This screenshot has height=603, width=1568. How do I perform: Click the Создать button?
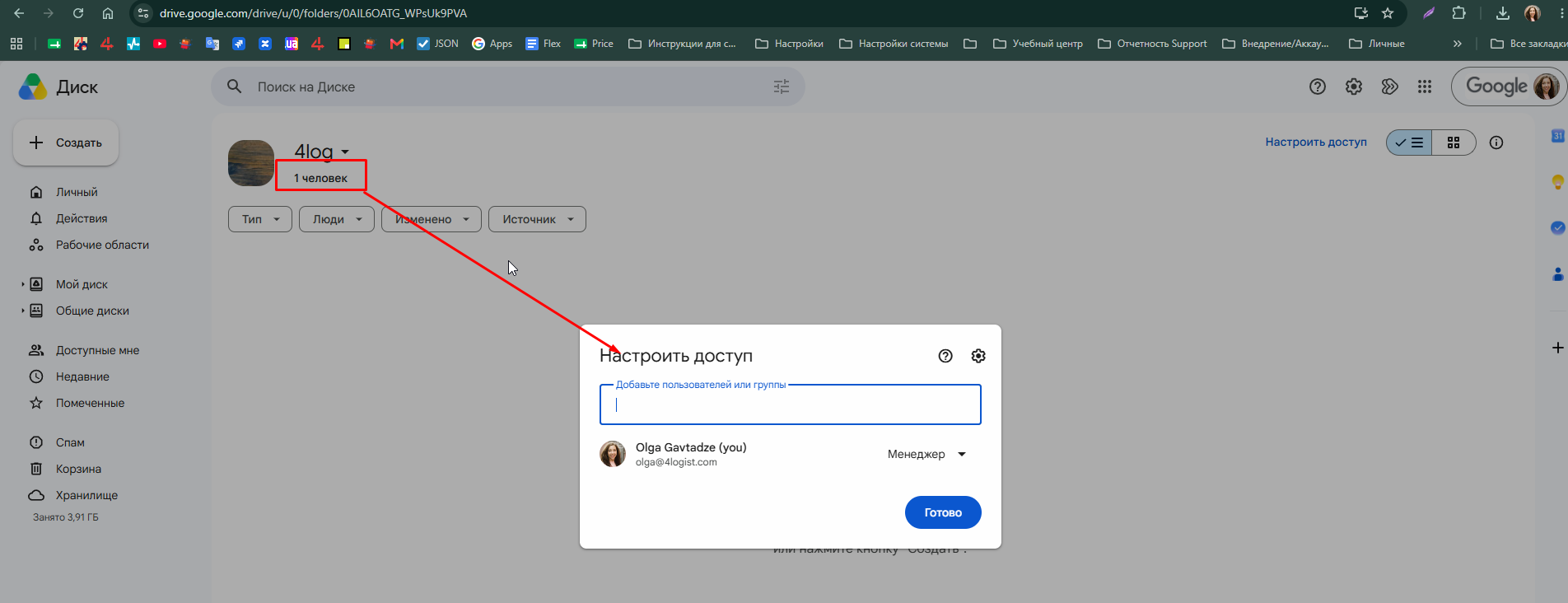[66, 143]
